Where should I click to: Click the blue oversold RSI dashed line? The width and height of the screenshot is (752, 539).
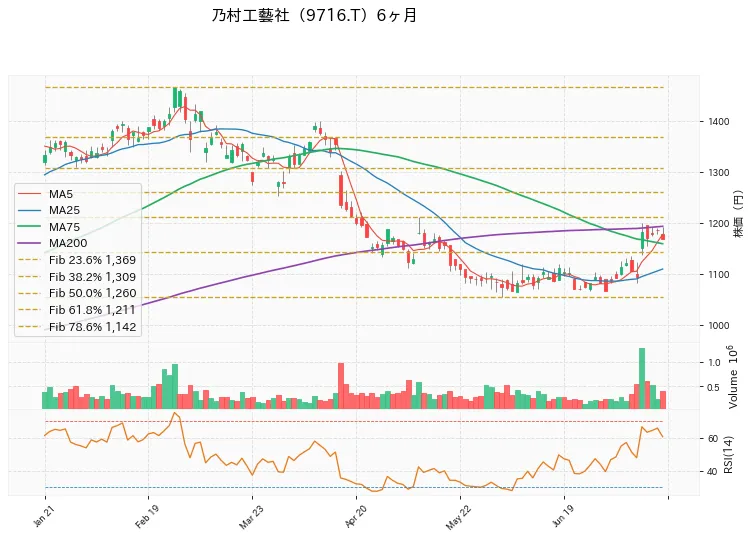pos(354,488)
